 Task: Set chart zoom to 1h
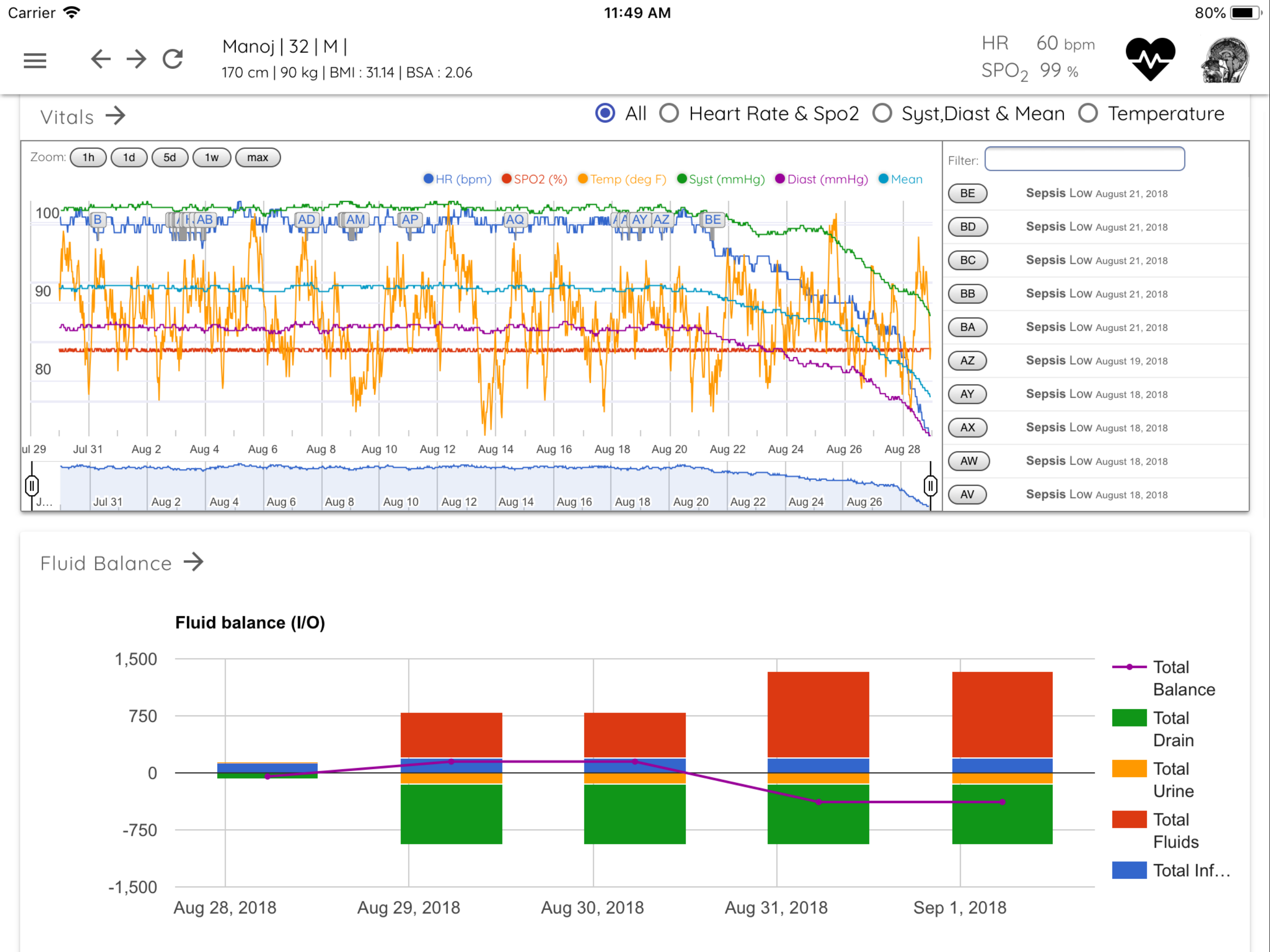click(x=88, y=157)
